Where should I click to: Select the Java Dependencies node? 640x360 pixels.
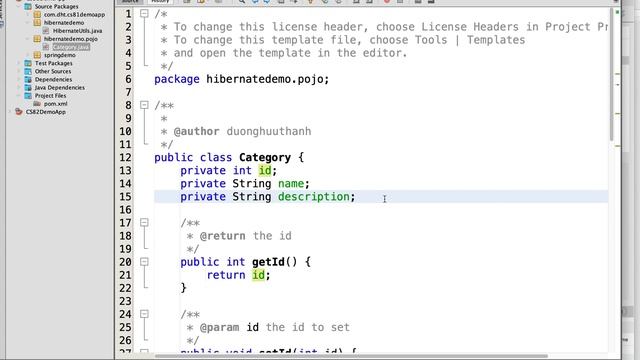coord(60,87)
